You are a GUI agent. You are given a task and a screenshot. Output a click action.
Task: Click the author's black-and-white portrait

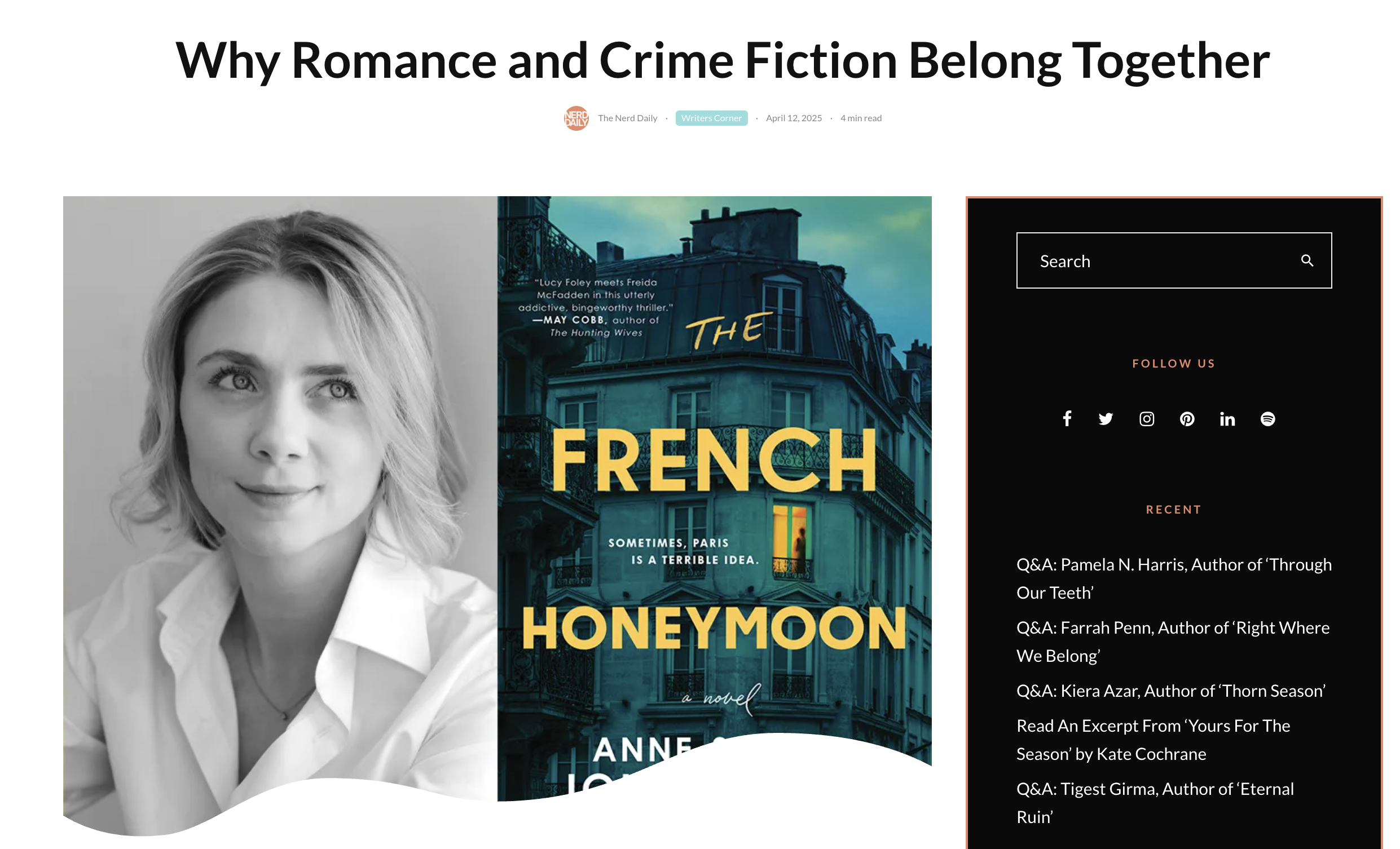click(280, 511)
